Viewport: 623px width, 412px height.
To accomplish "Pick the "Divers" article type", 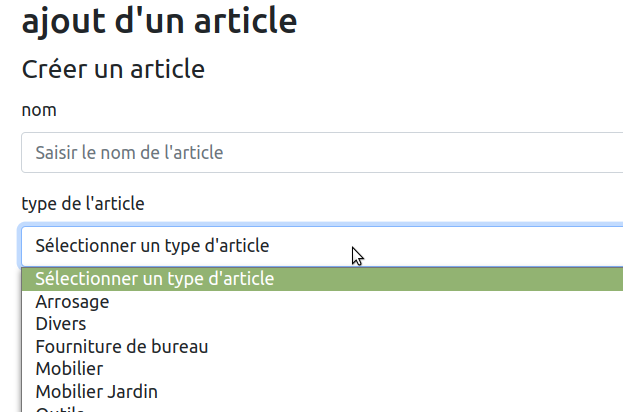I will (x=61, y=324).
